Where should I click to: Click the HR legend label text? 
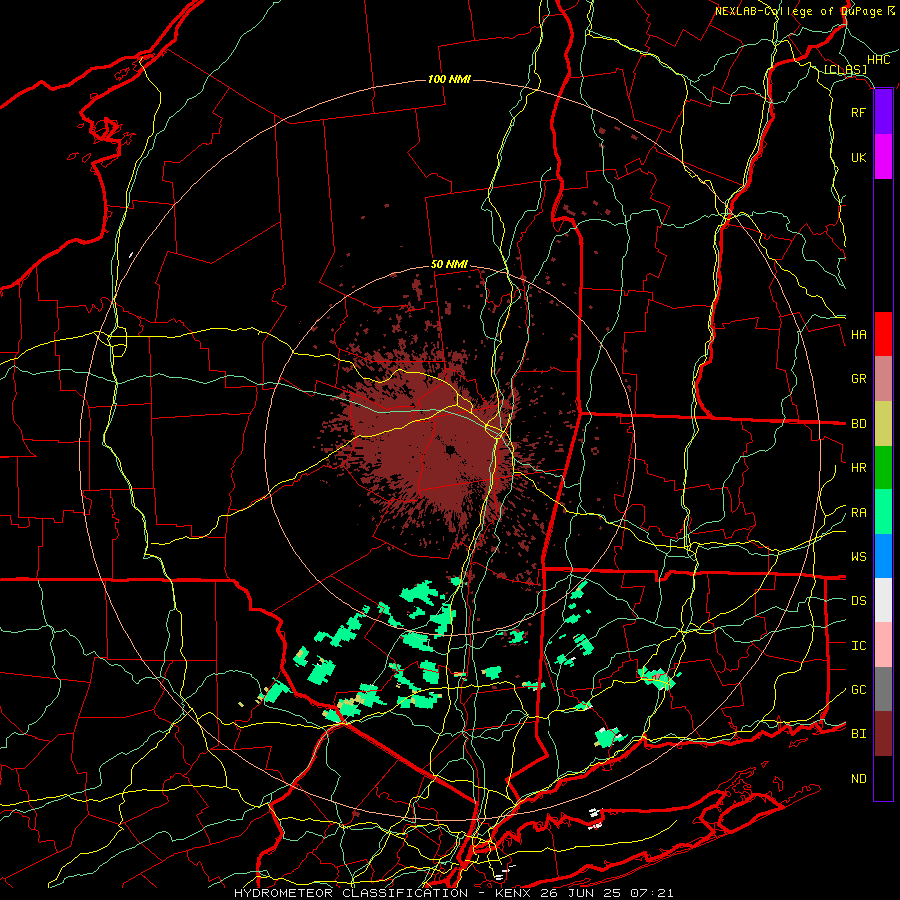858,468
